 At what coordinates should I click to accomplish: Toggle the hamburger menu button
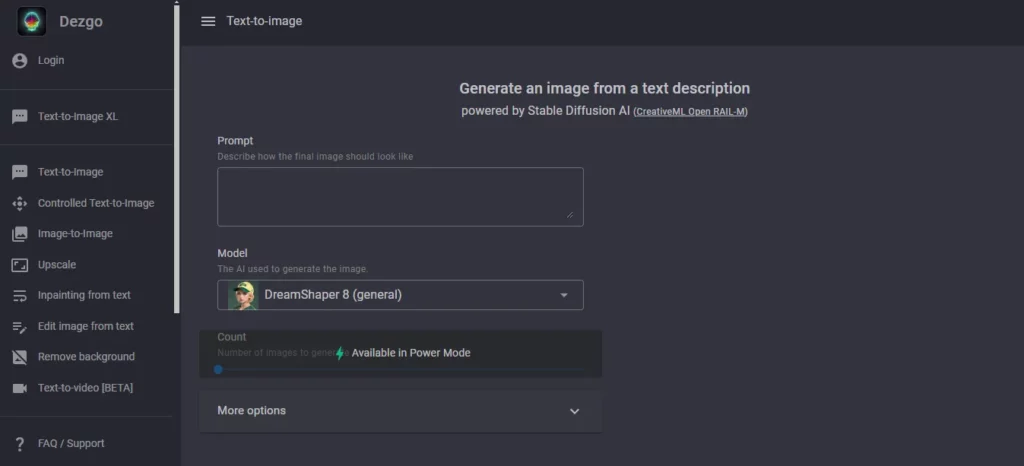pyautogui.click(x=208, y=22)
